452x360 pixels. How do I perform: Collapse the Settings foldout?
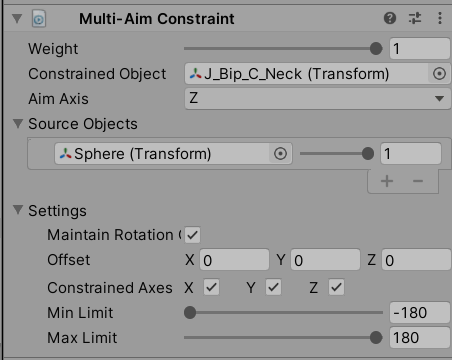(18, 210)
